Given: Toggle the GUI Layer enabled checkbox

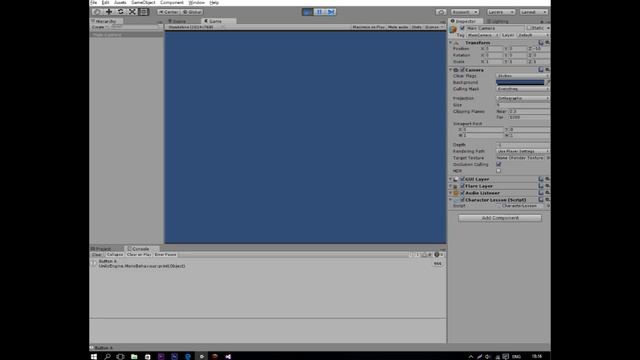Looking at the screenshot, I should click(x=462, y=179).
